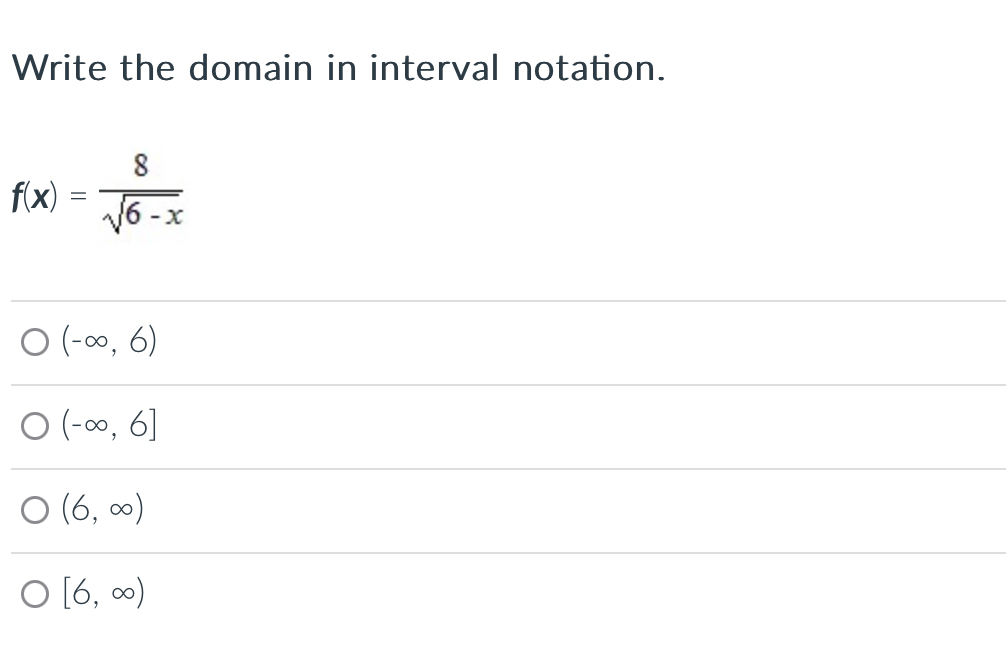Click the divider line above the answer choices

pyautogui.click(x=500, y=301)
